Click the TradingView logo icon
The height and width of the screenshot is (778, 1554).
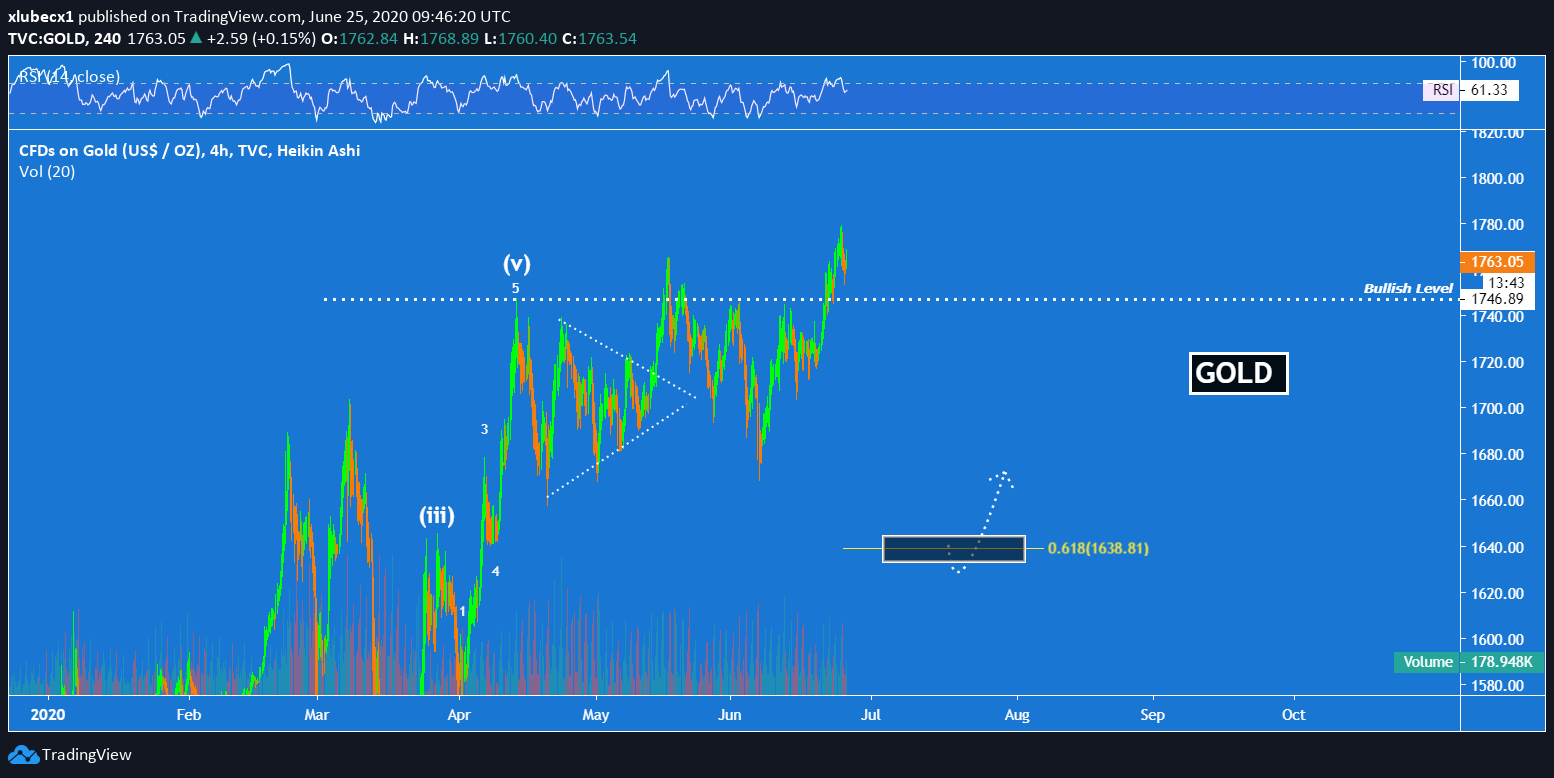pyautogui.click(x=22, y=755)
